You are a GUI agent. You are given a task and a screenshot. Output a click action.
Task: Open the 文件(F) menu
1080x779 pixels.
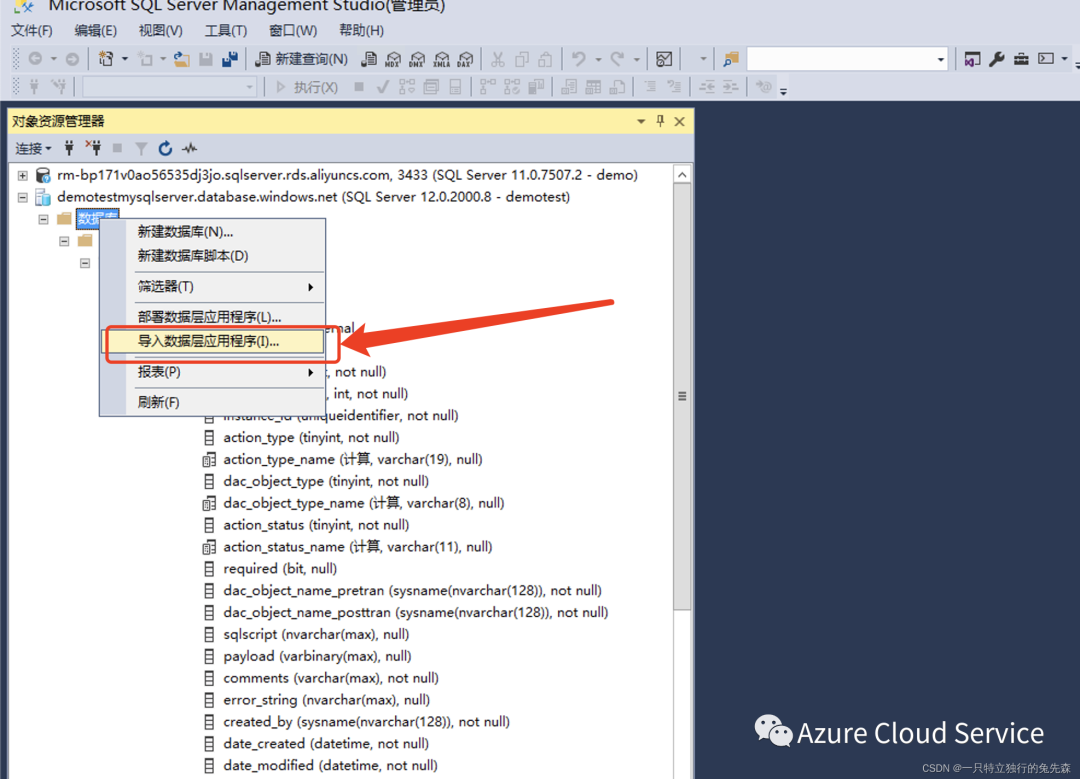[32, 30]
